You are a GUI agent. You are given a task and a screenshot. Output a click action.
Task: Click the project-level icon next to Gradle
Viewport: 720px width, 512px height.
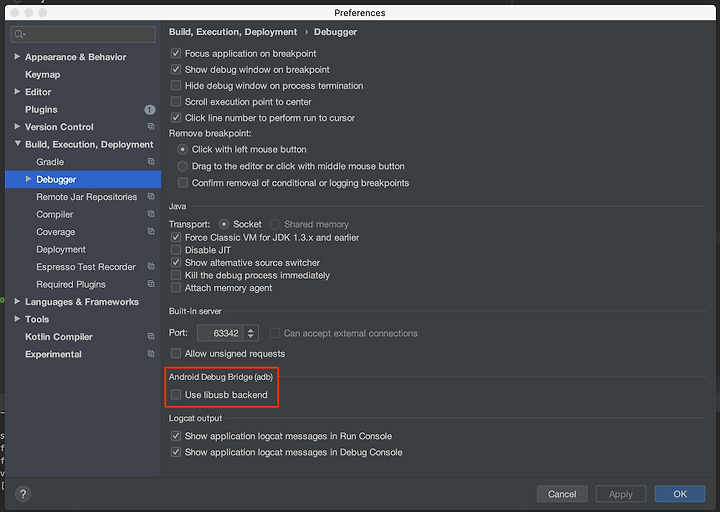[x=151, y=161]
